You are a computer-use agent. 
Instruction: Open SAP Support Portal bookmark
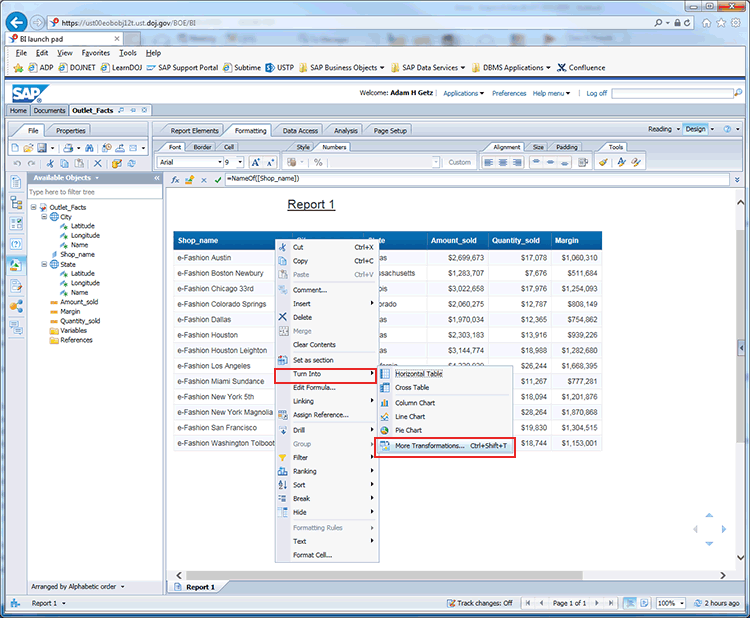[x=182, y=68]
